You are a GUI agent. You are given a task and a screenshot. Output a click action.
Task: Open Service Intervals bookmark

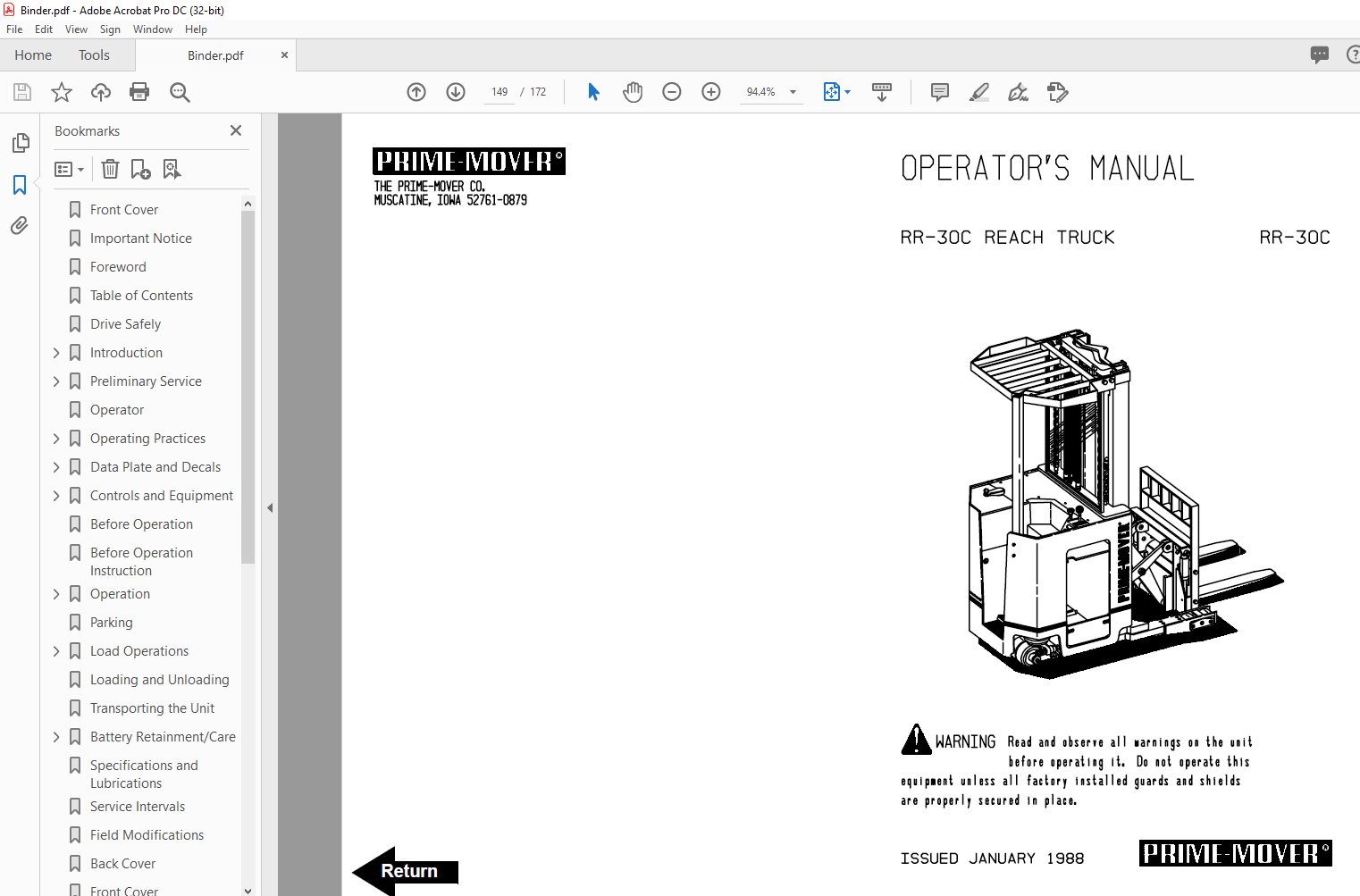point(138,807)
